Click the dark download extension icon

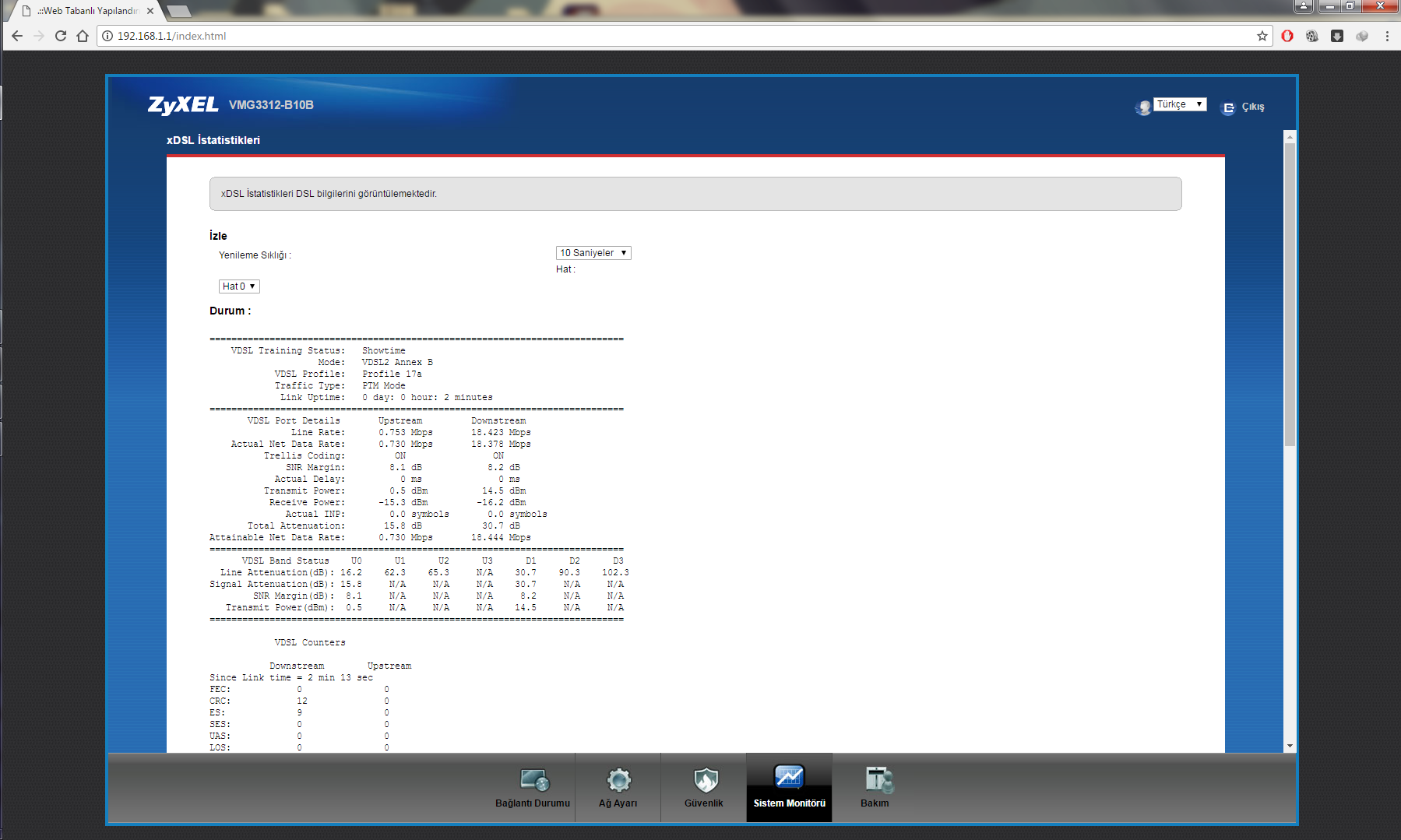pyautogui.click(x=1337, y=36)
